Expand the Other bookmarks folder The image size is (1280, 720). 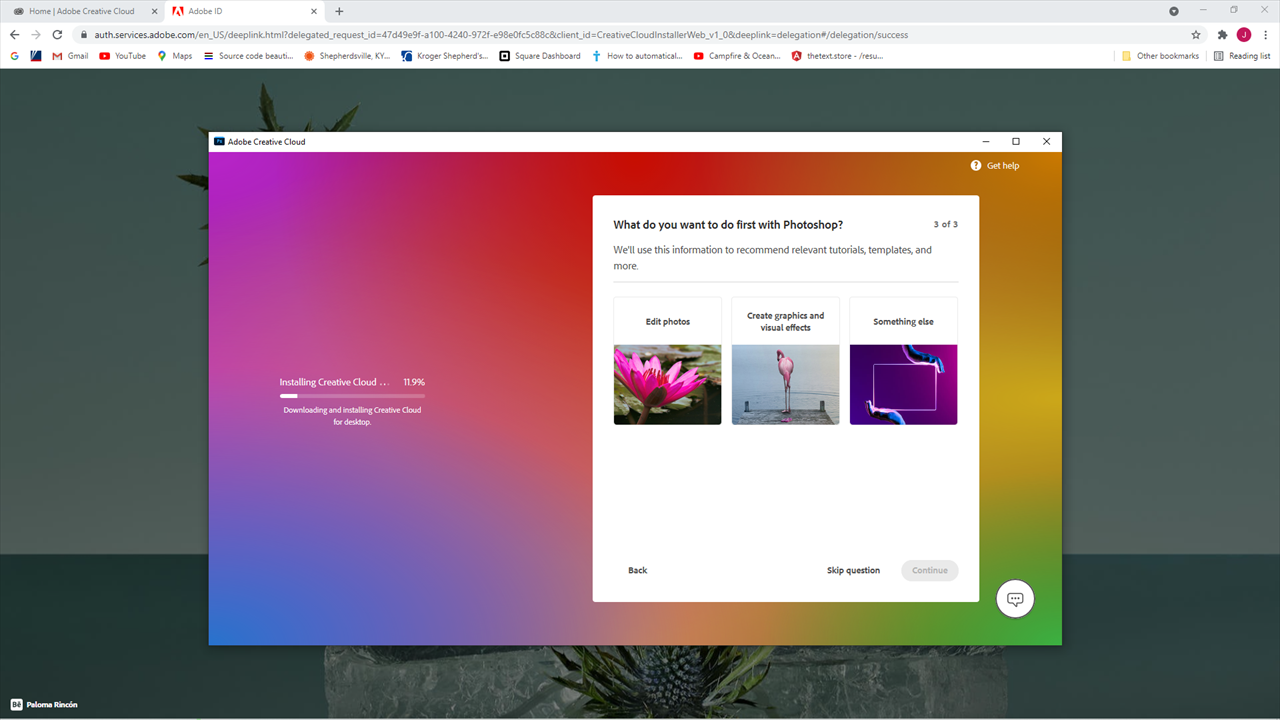coord(1160,56)
